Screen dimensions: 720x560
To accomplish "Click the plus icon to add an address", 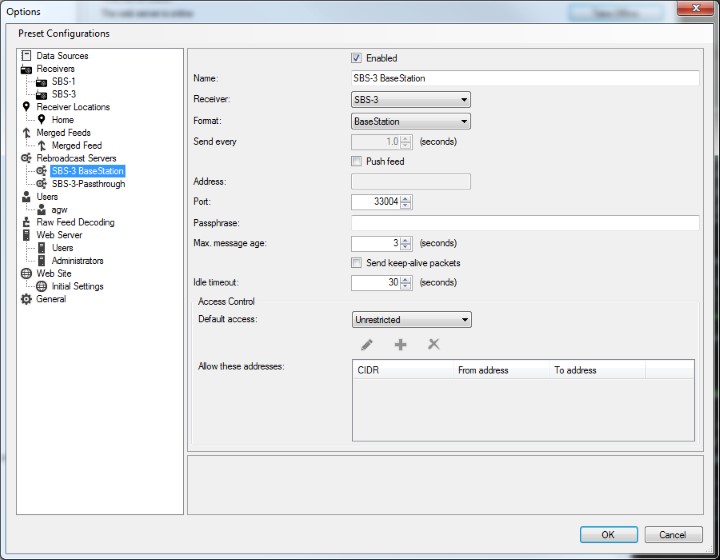I will tap(400, 344).
